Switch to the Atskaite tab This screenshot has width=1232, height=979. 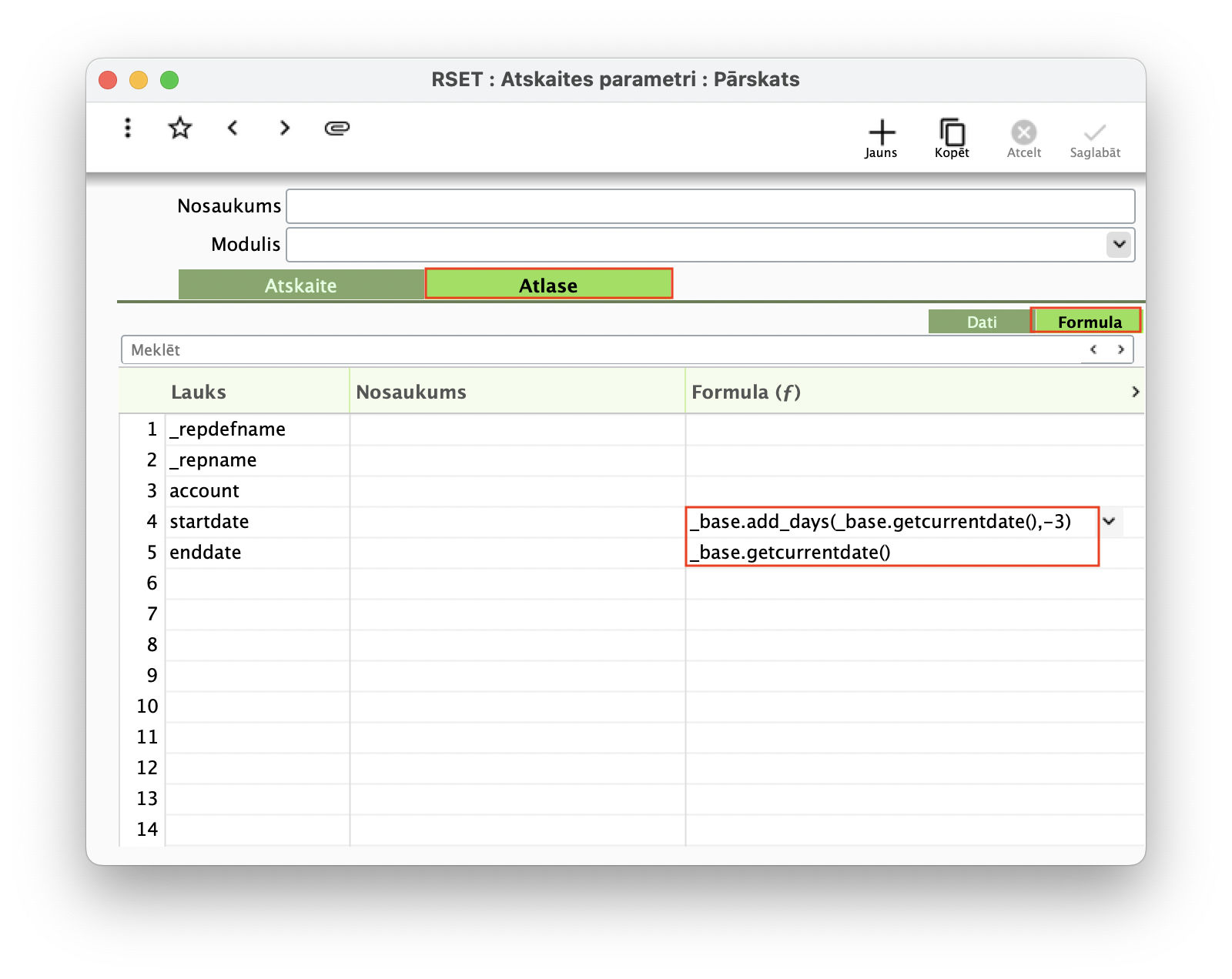(301, 285)
